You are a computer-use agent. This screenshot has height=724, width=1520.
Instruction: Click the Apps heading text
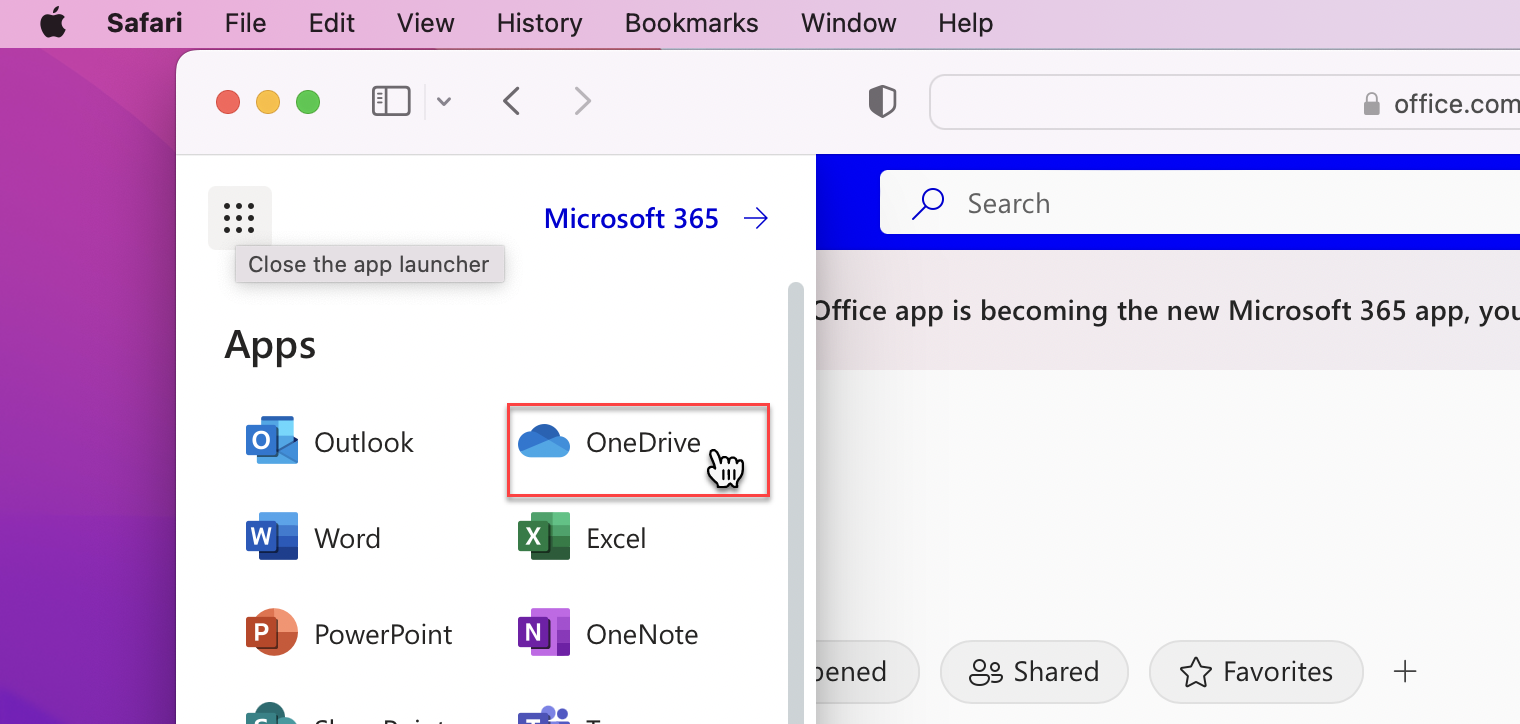[x=270, y=345]
